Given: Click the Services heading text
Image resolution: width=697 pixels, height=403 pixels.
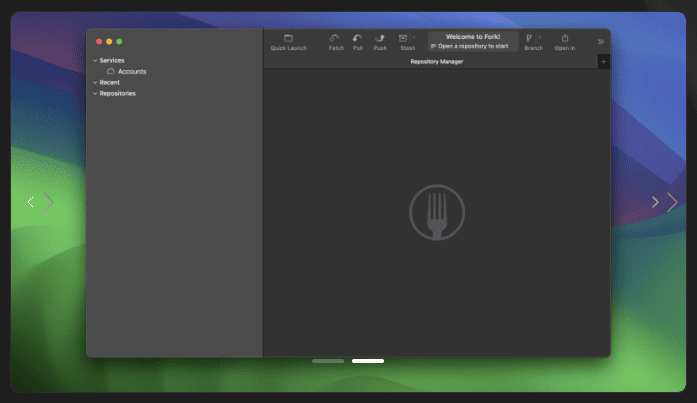Looking at the screenshot, I should pyautogui.click(x=112, y=60).
